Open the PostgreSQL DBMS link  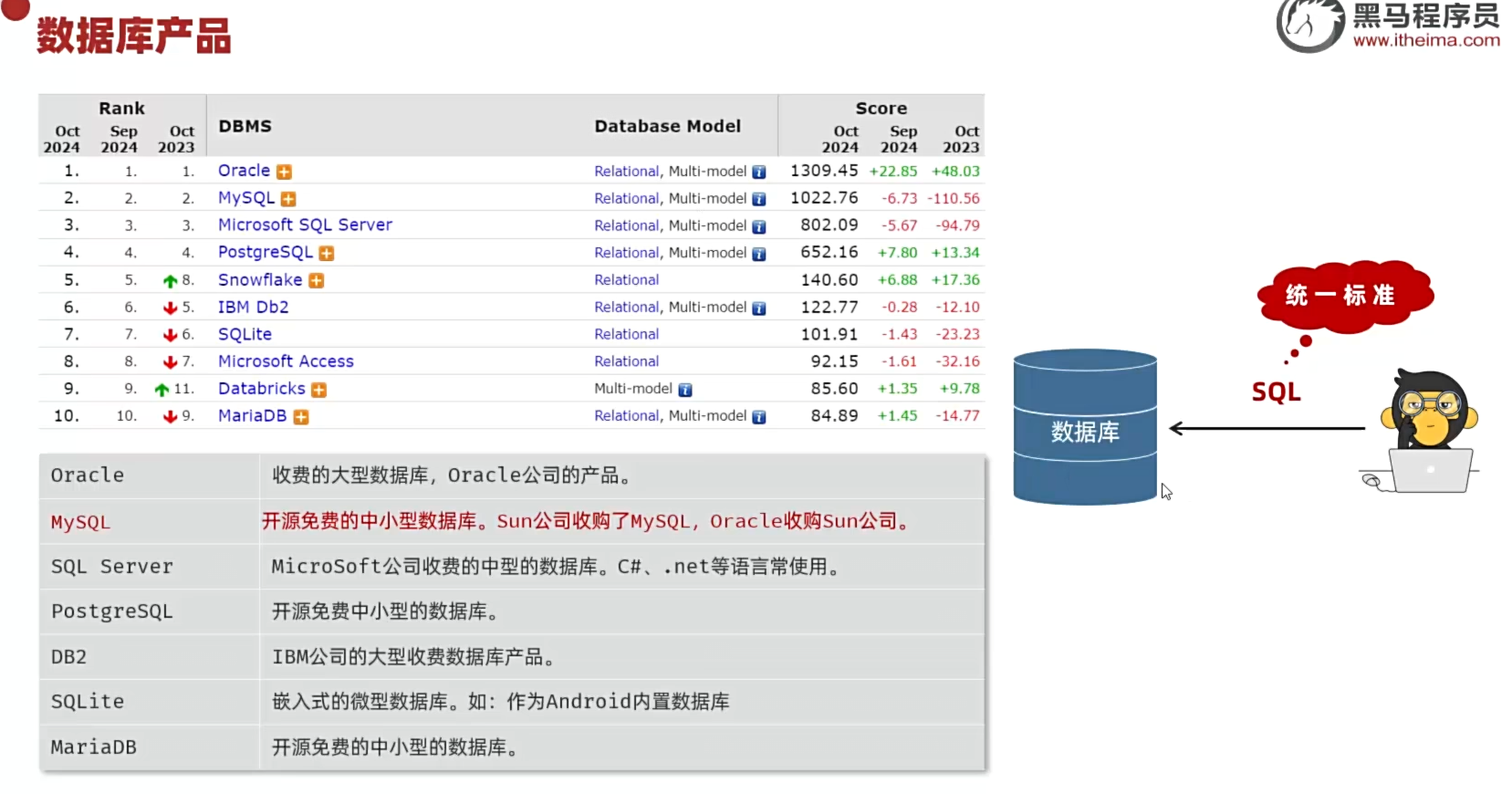(265, 253)
